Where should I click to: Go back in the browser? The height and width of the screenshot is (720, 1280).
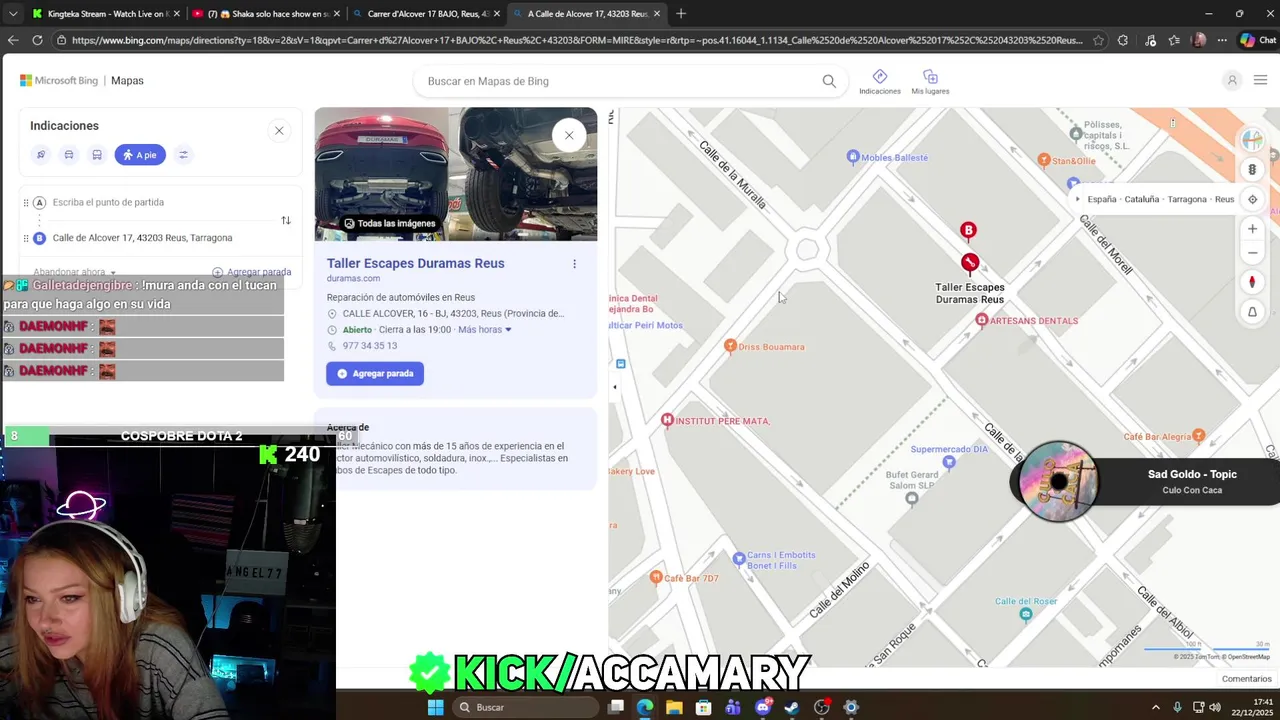click(12, 40)
